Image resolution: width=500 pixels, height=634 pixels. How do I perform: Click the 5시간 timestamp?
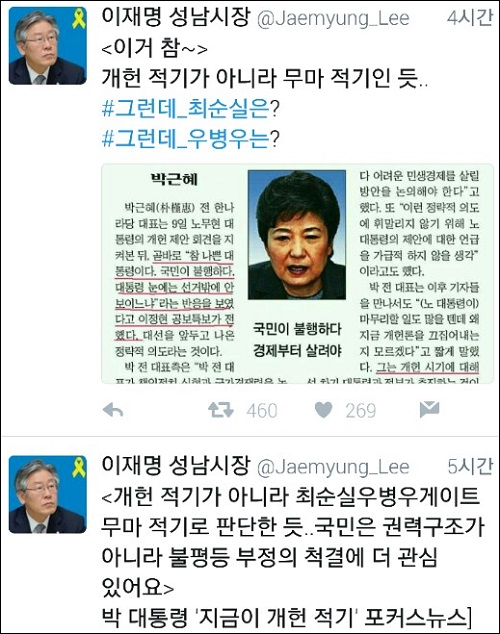[470, 466]
